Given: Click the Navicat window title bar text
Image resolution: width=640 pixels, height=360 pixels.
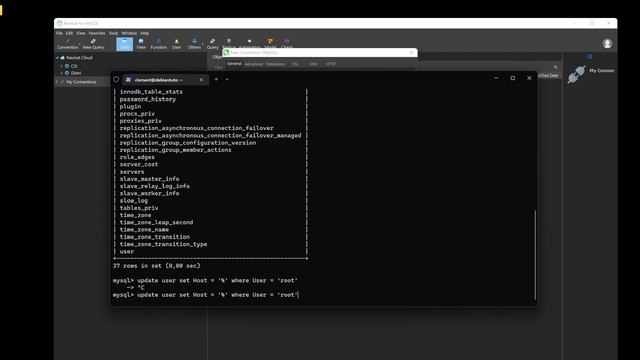Looking at the screenshot, I should coord(81,23).
